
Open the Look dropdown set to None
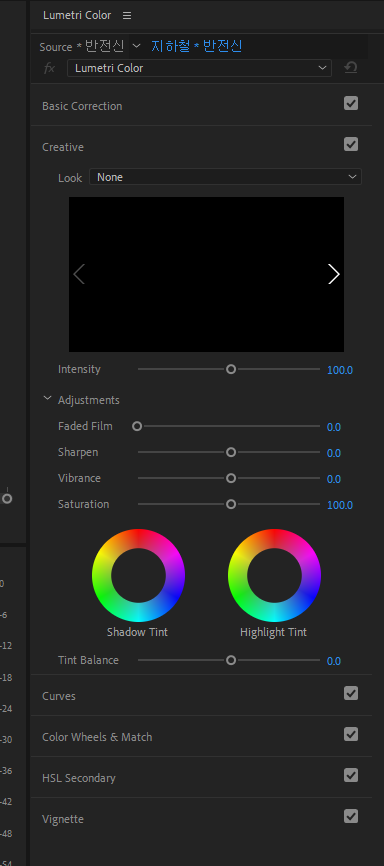(225, 177)
